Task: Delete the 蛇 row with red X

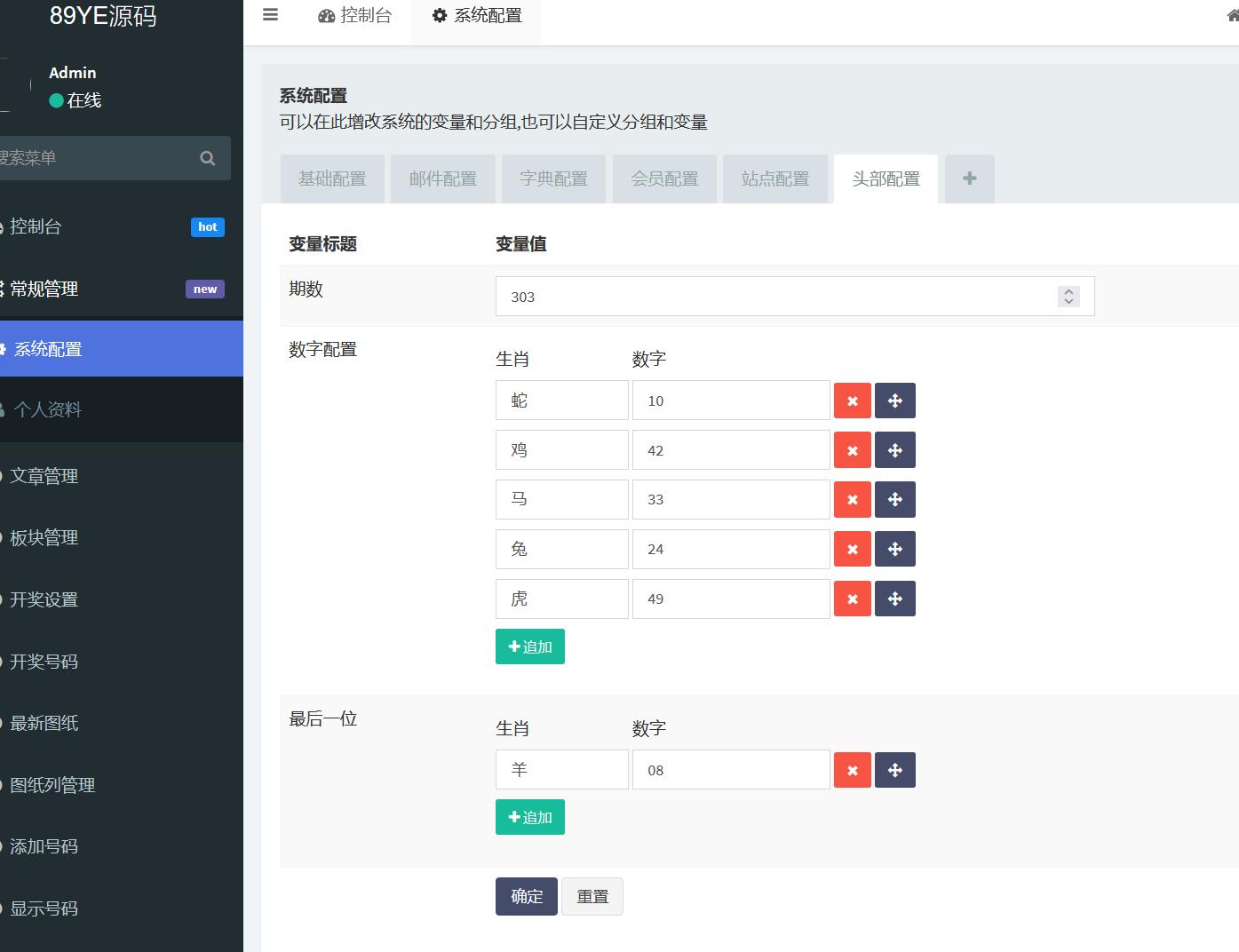Action: click(852, 401)
